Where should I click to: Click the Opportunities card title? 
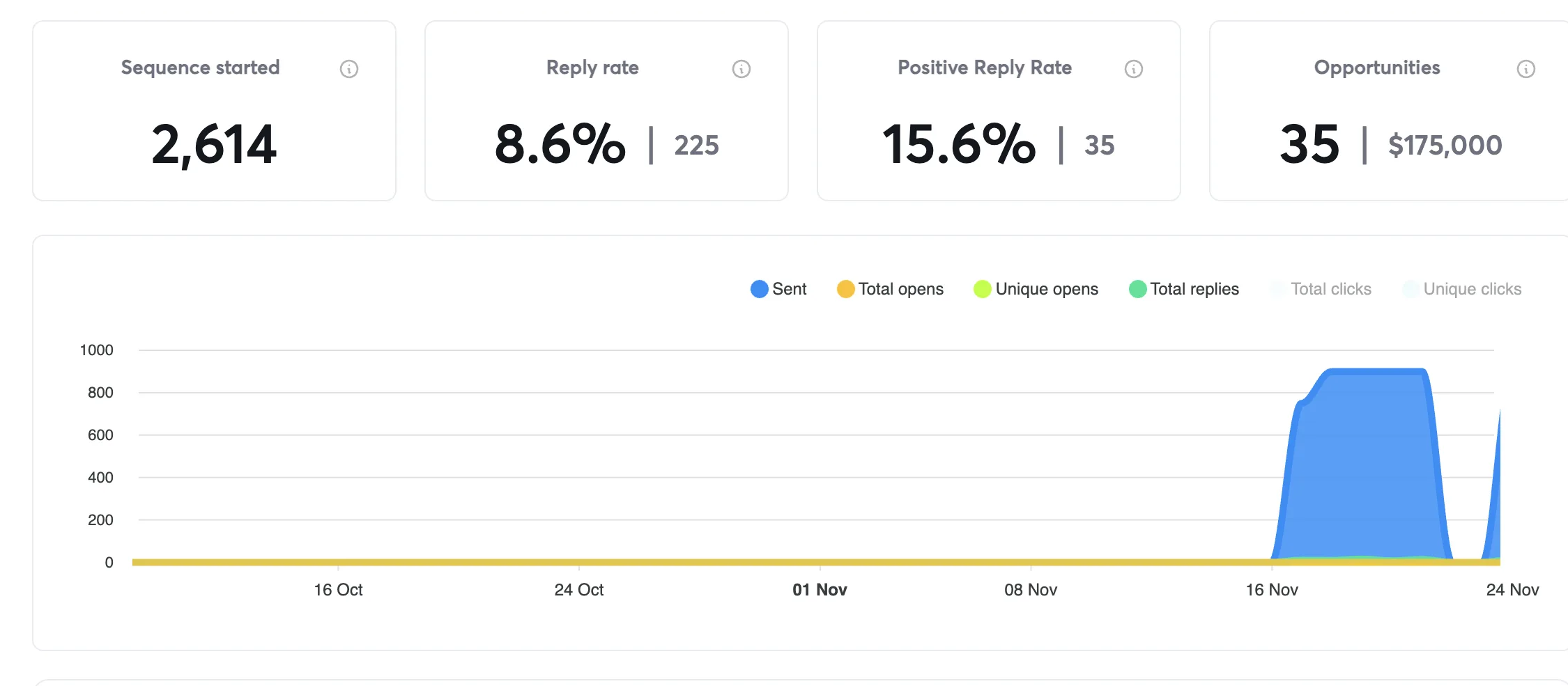1377,68
